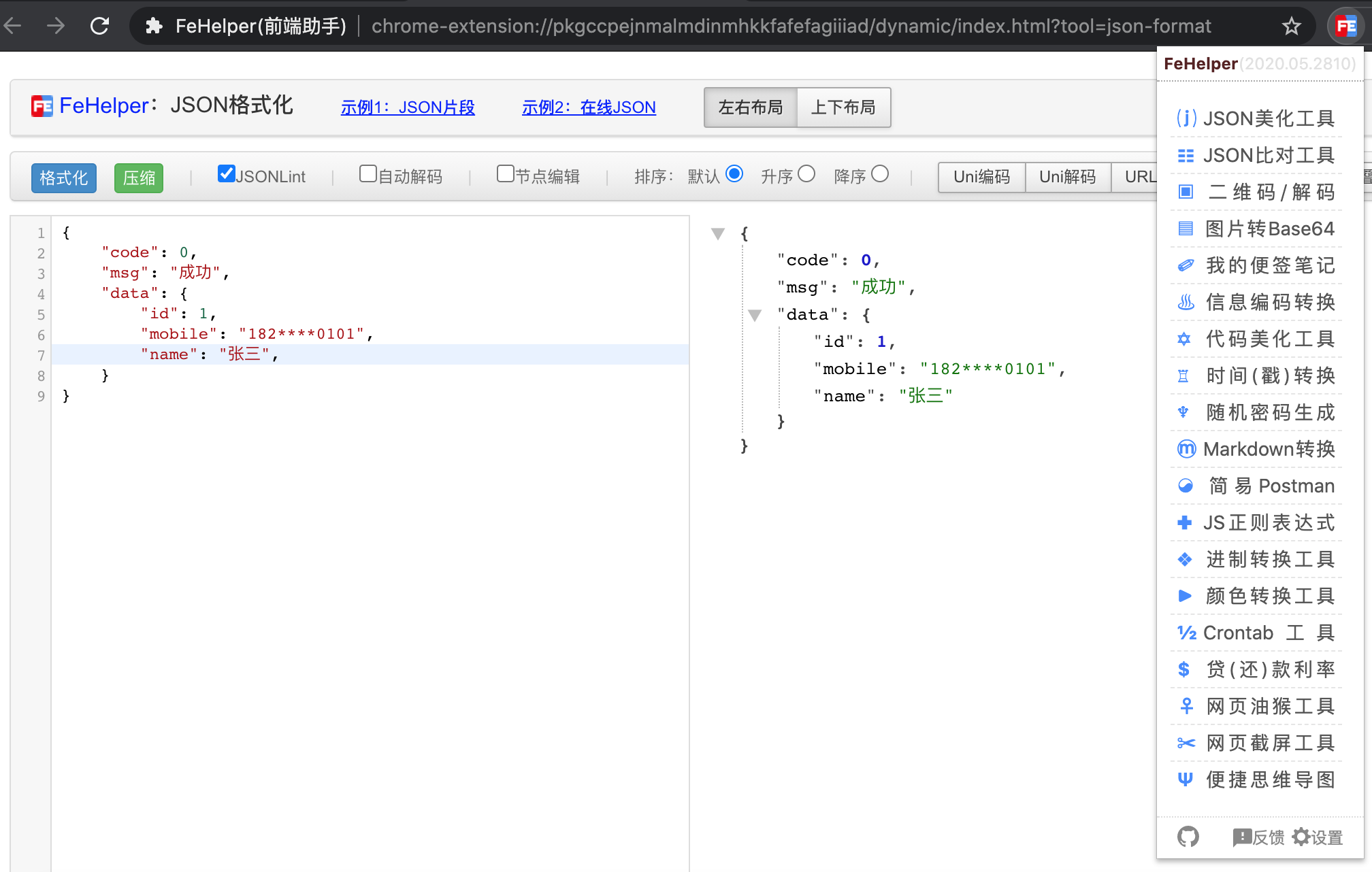
Task: Open 设置 settings link
Action: (1318, 837)
